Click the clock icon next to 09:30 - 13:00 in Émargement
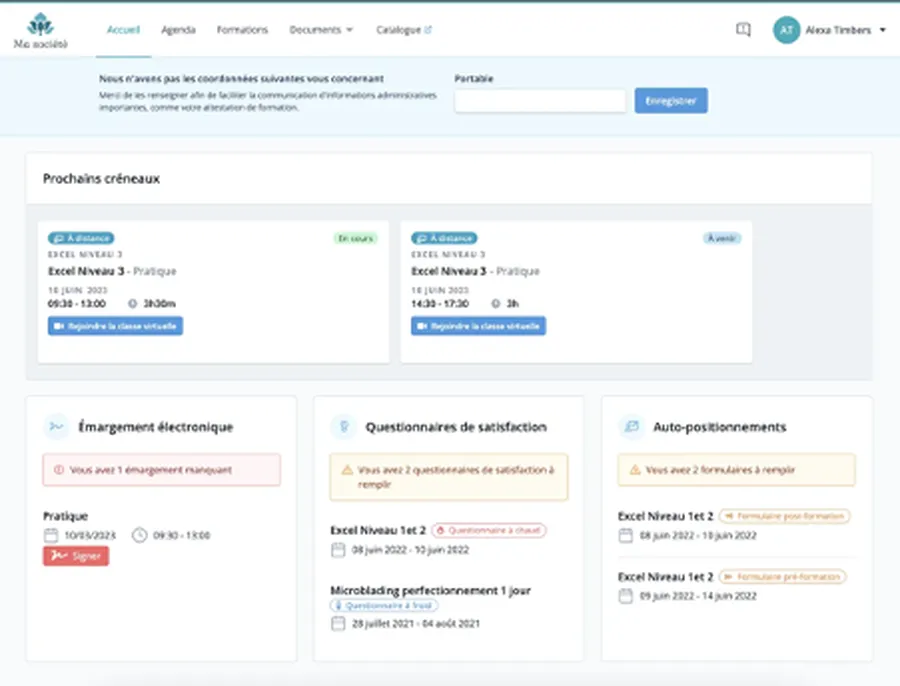Viewport: 900px width, 686px height. tap(139, 535)
